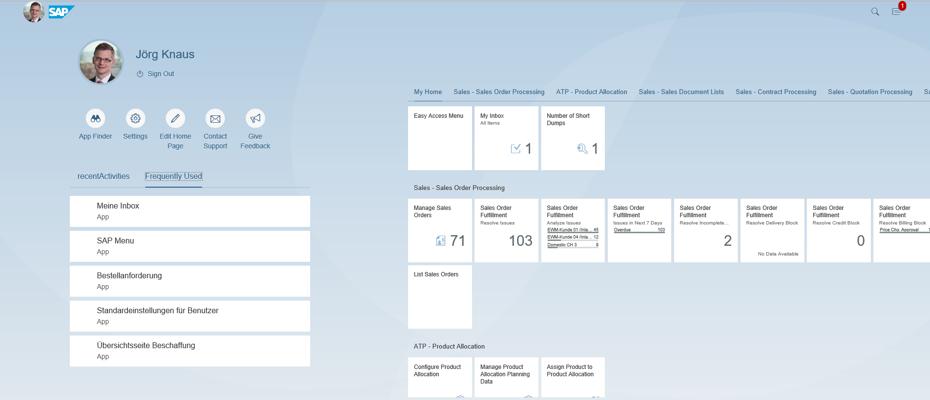Click the SAP logo in the header
The height and width of the screenshot is (400, 930).
[x=60, y=11]
